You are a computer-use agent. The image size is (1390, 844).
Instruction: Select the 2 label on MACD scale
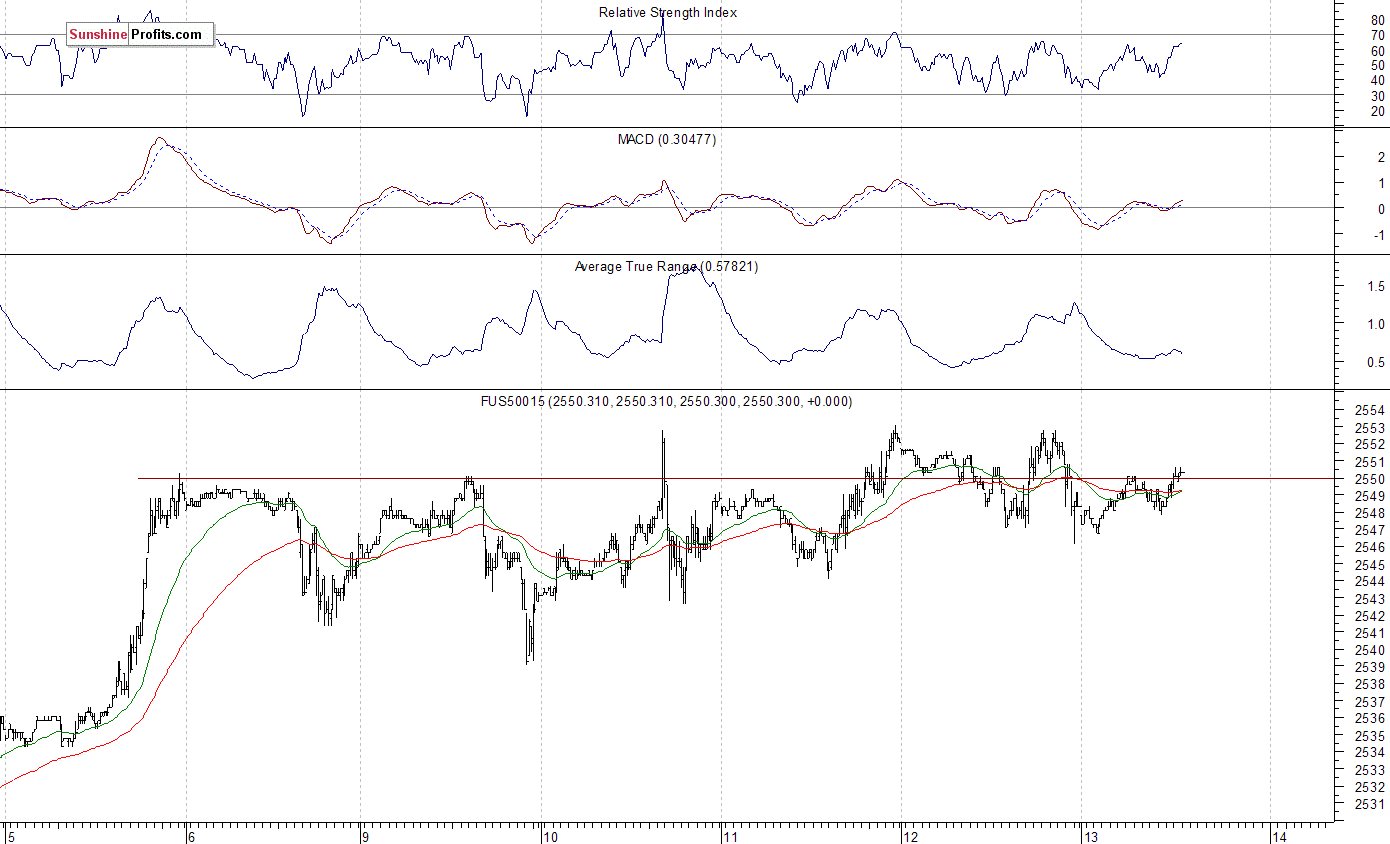1381,158
